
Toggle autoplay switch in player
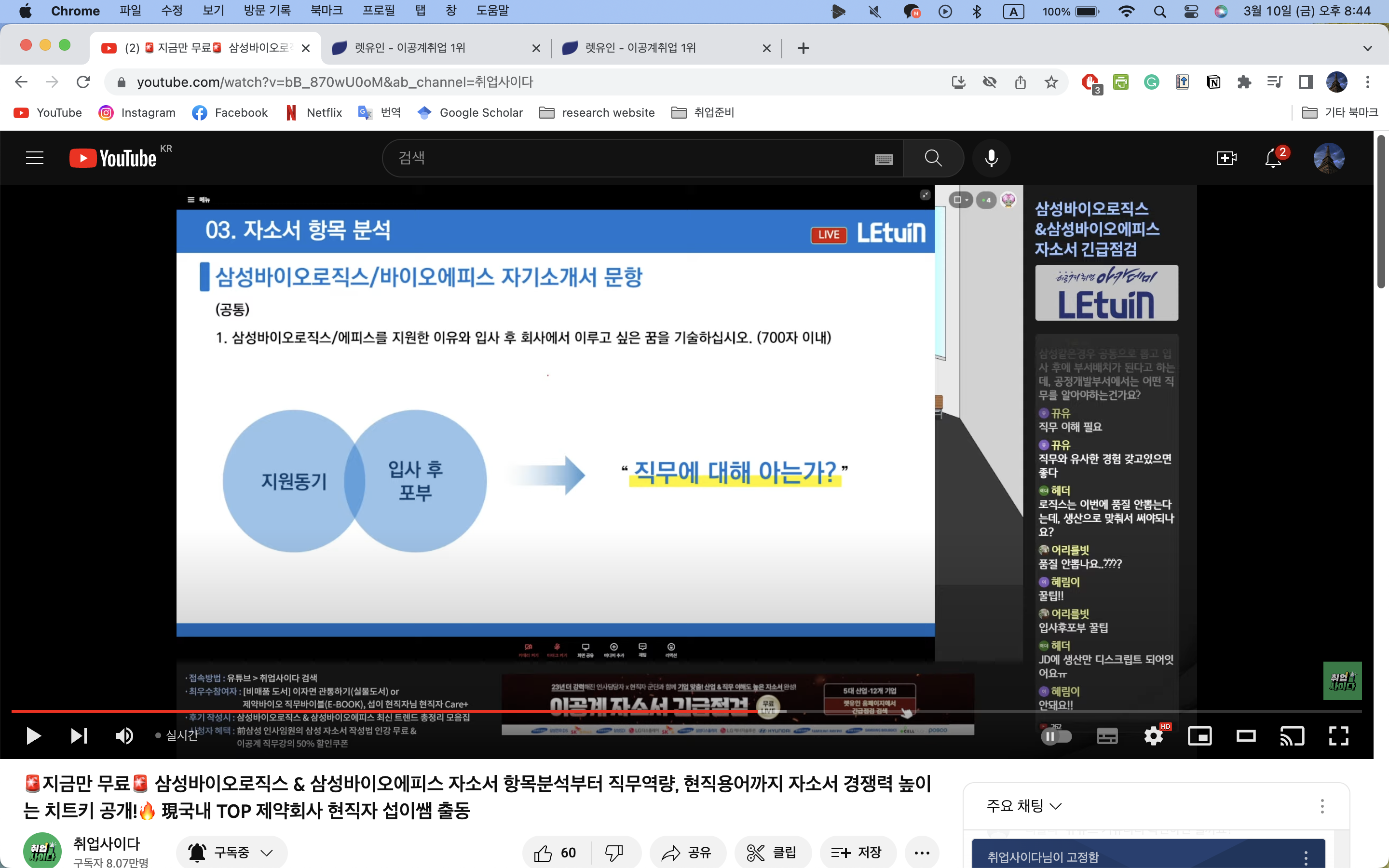[1056, 736]
